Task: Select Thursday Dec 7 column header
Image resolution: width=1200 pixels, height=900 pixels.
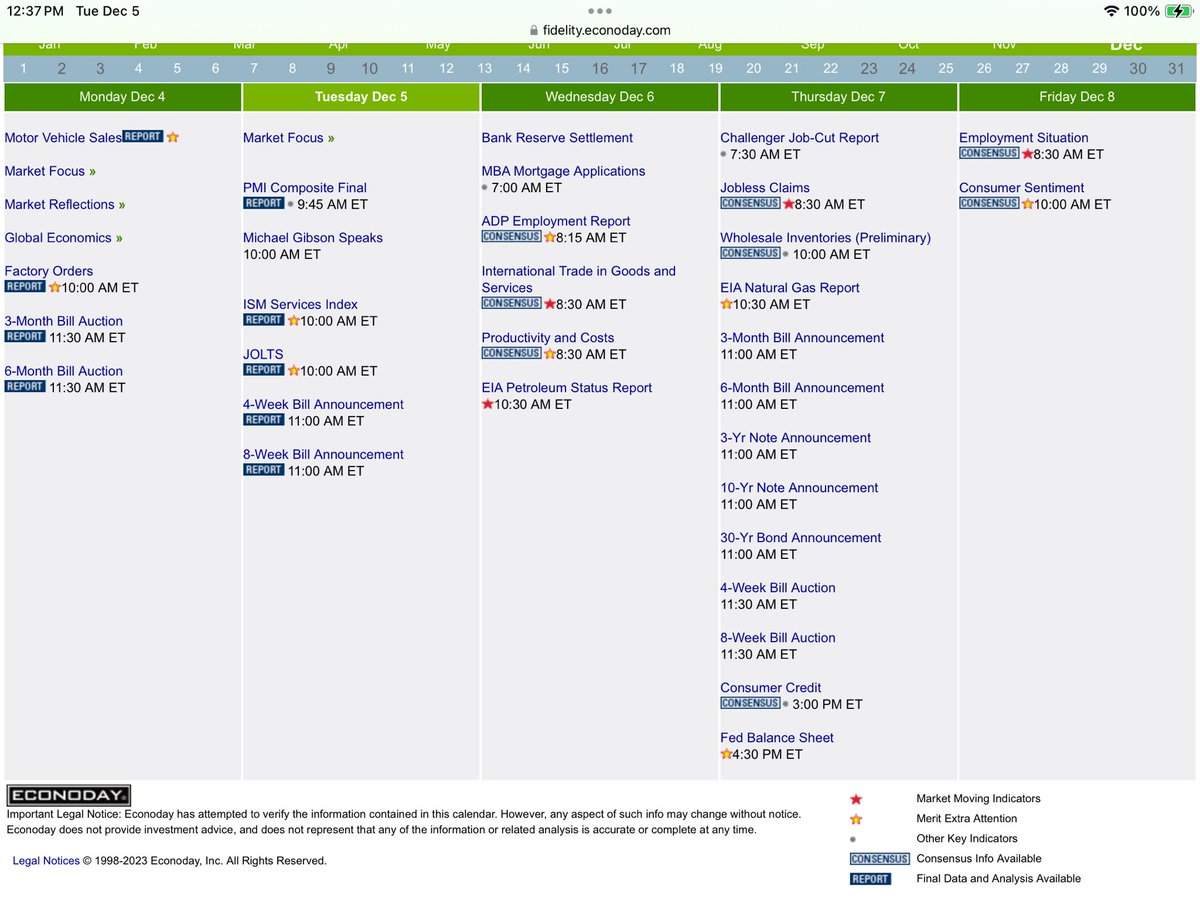Action: pos(838,97)
